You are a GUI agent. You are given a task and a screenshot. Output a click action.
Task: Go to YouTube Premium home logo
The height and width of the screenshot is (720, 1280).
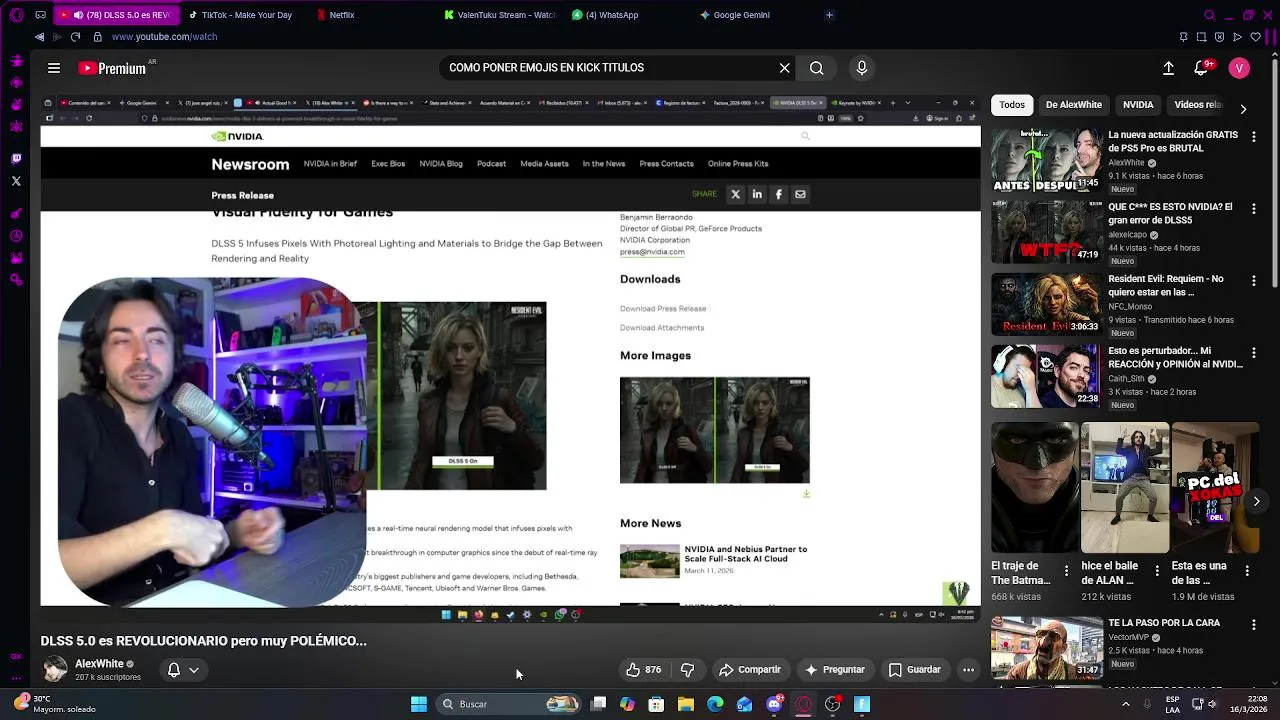coord(112,68)
